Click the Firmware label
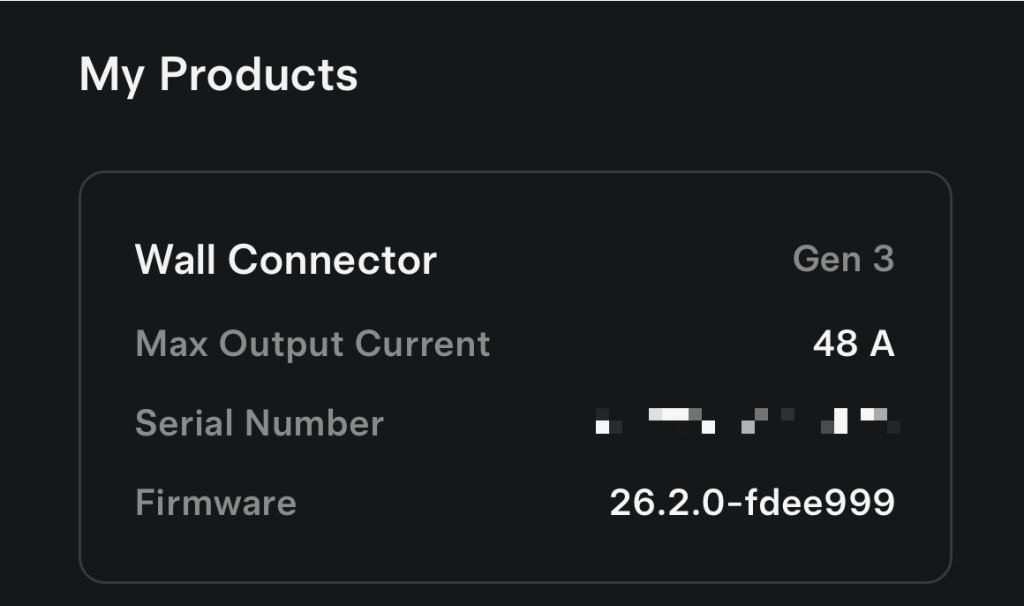The height and width of the screenshot is (606, 1024). click(215, 502)
